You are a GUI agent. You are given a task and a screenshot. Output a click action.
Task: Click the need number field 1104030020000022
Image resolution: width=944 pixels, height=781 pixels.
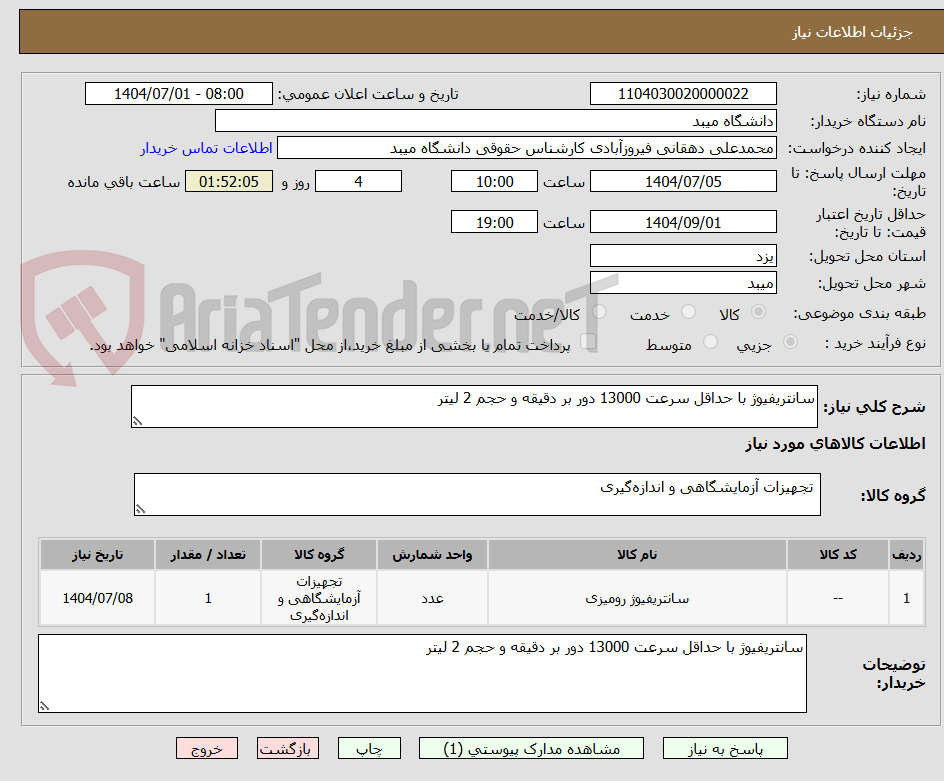click(x=683, y=93)
